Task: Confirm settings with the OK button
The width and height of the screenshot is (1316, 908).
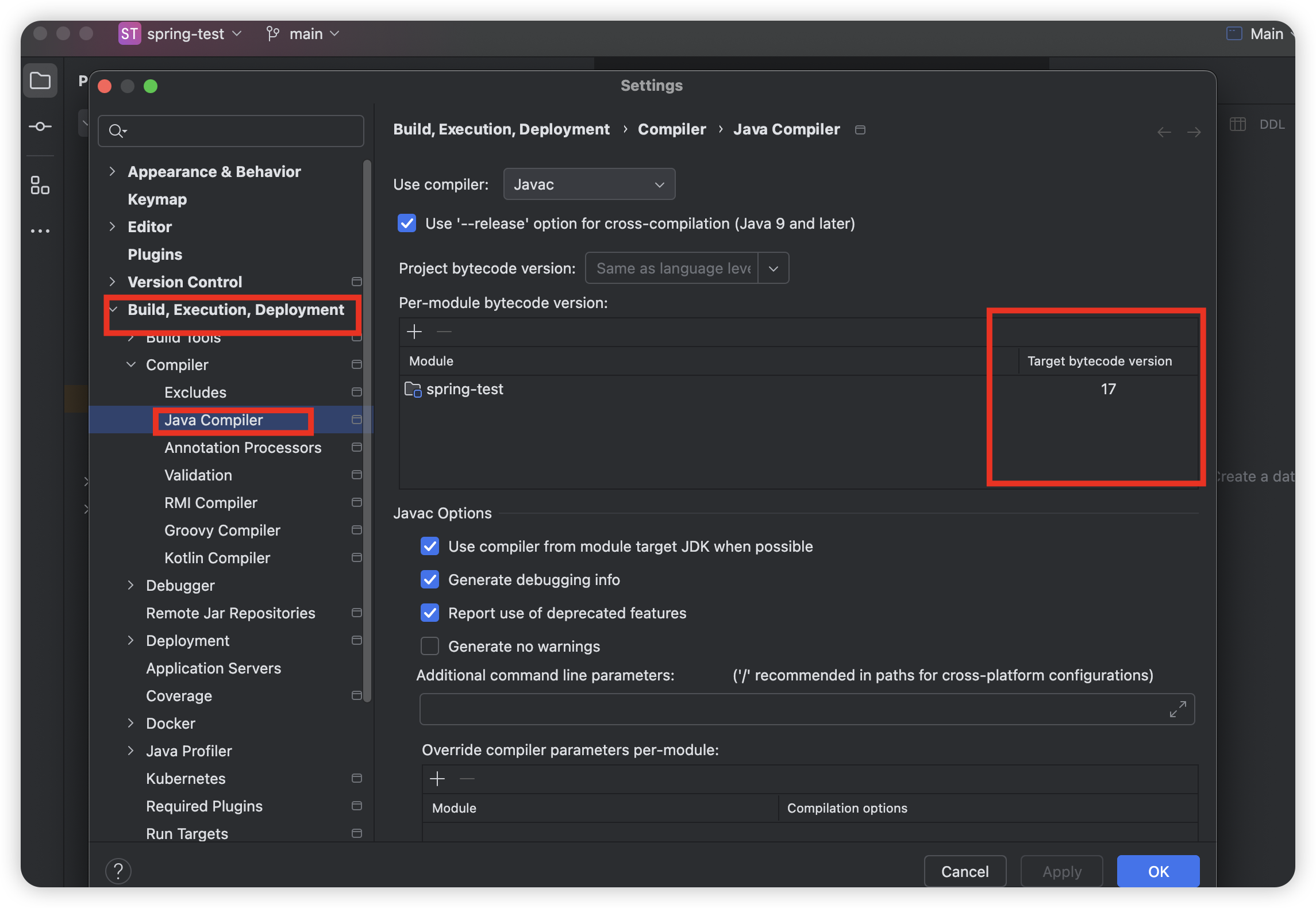Action: click(x=1157, y=871)
